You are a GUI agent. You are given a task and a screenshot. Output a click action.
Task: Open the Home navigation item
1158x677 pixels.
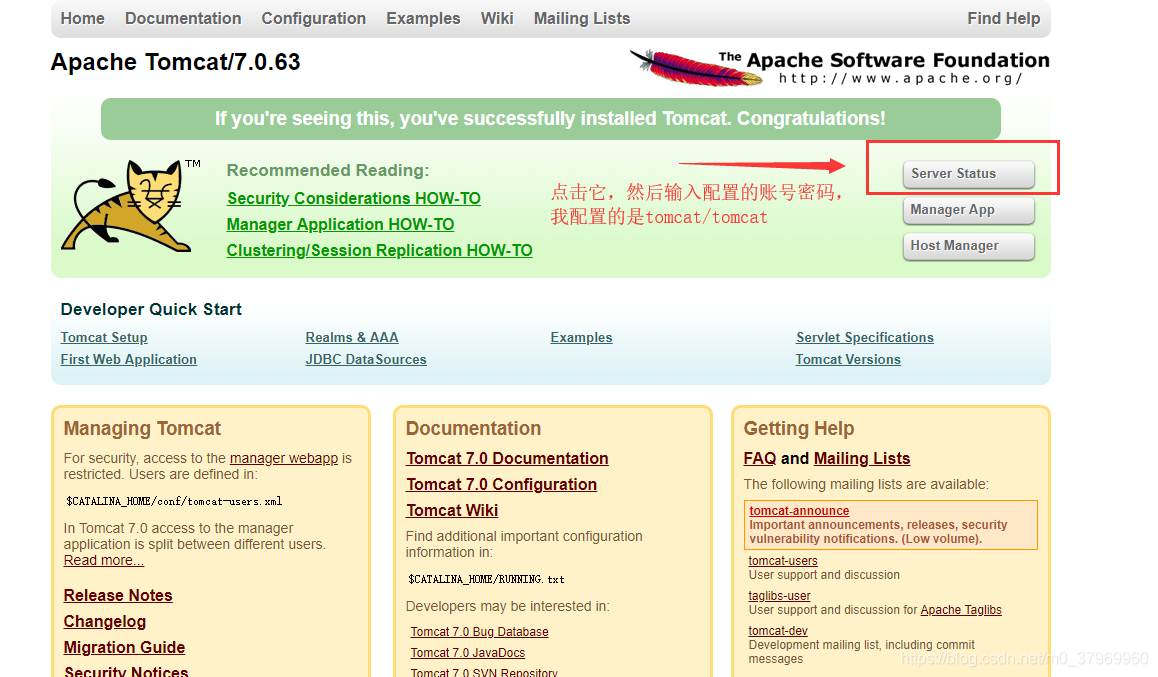[x=83, y=18]
